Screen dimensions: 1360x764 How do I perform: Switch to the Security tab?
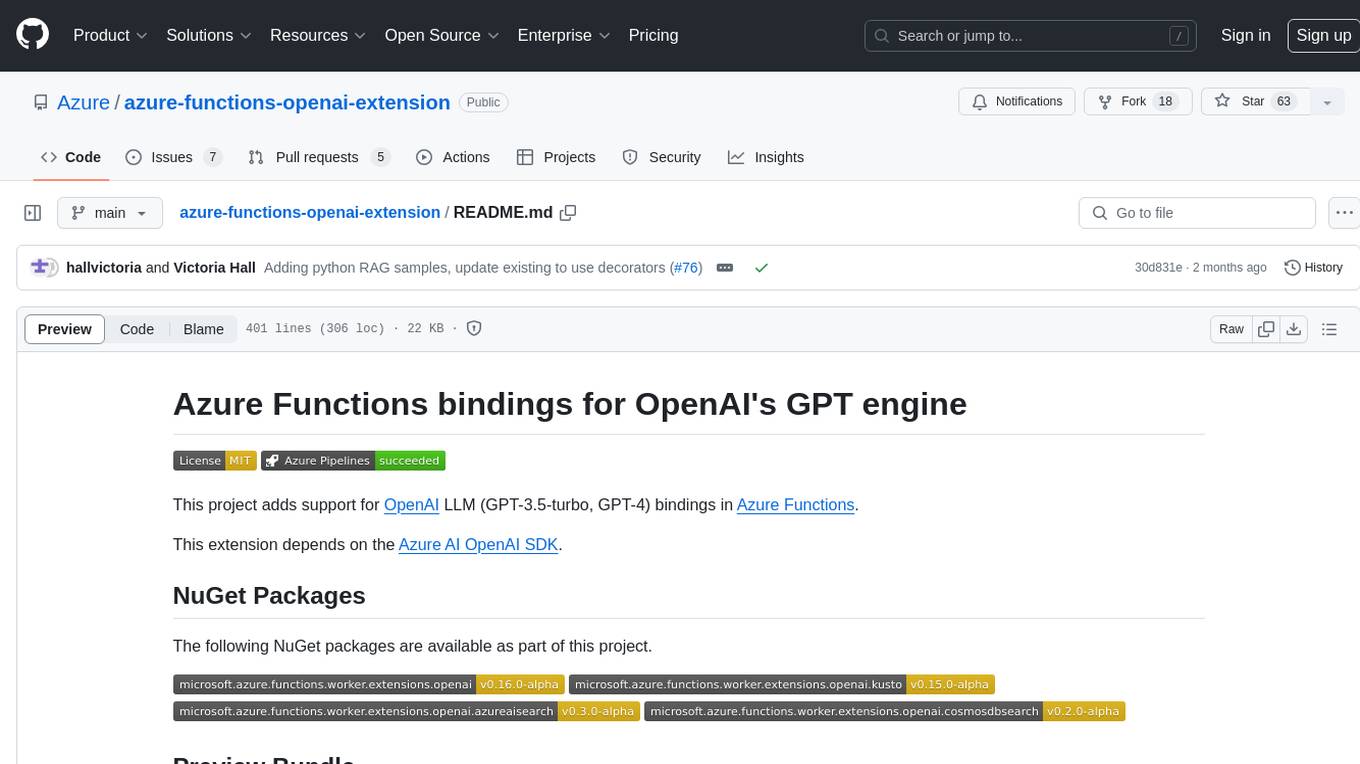pyautogui.click(x=661, y=157)
